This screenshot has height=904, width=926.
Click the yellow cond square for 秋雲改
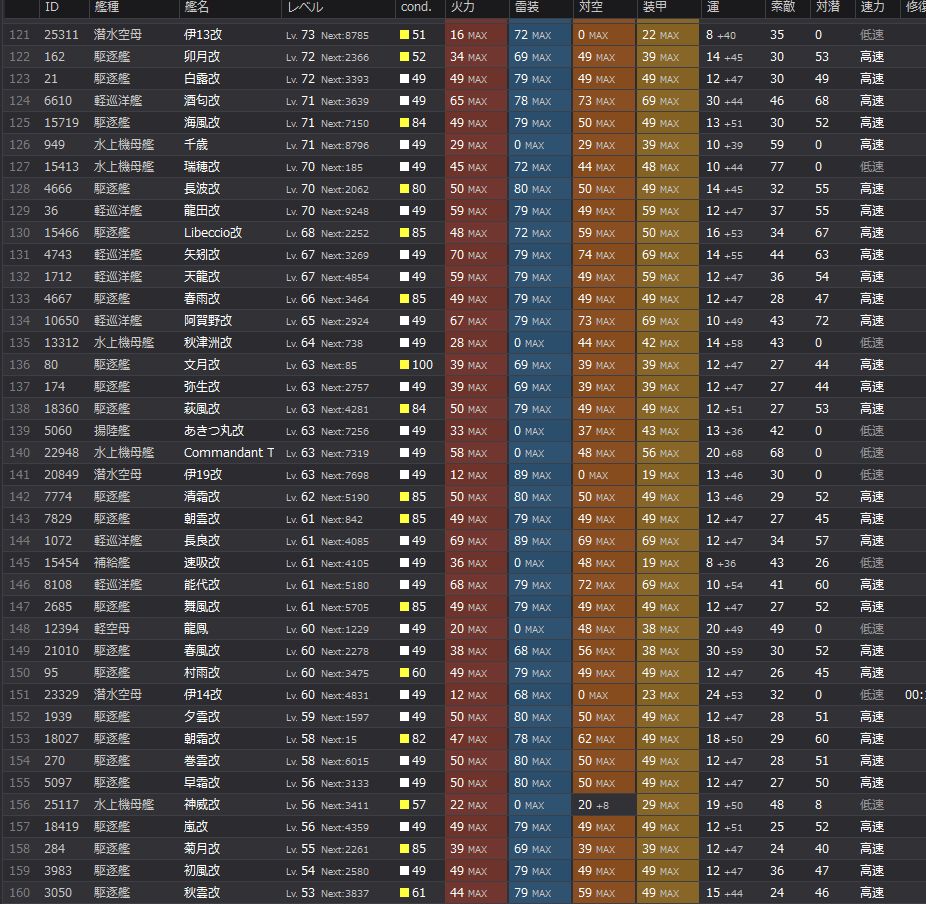click(405, 893)
